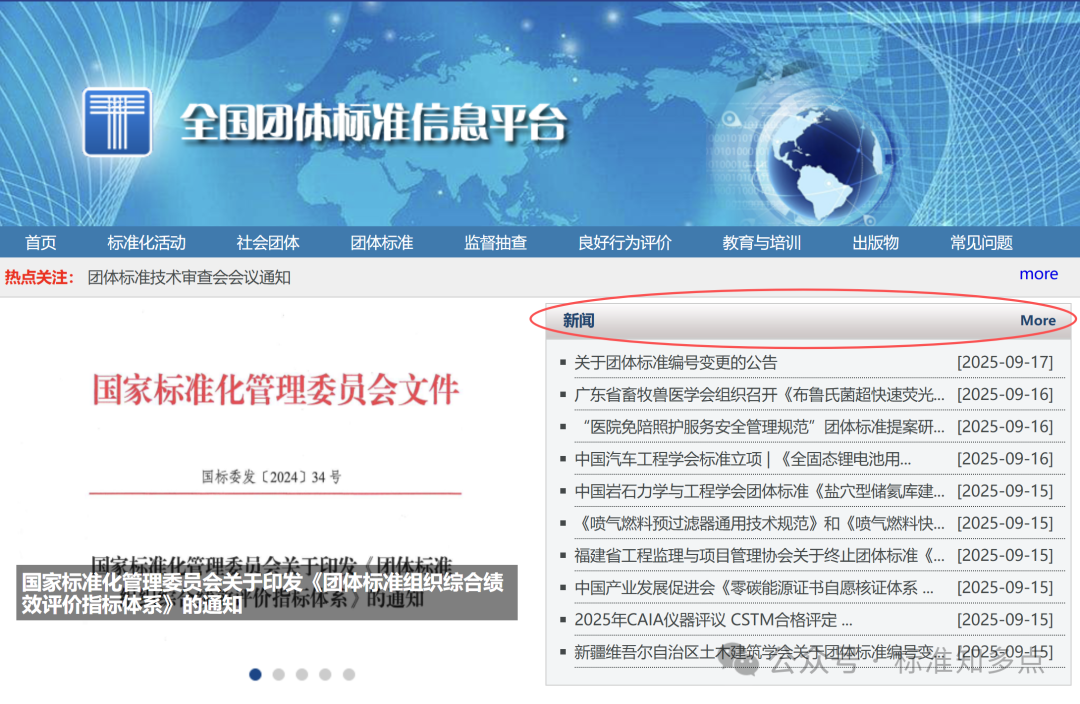The width and height of the screenshot is (1080, 704).
Task: Open 广东省畜牧兽医学会 news link
Action: [x=759, y=395]
